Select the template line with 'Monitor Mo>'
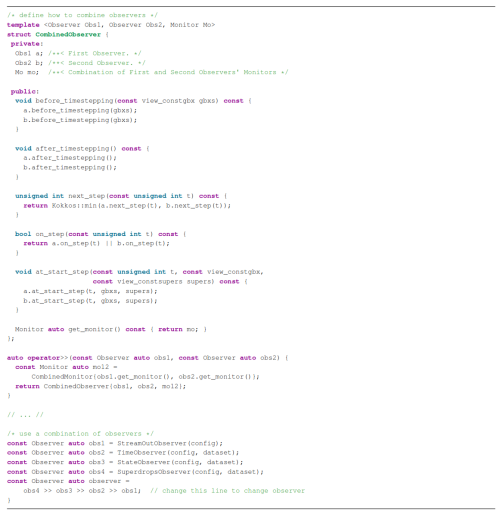 pyautogui.click(x=111, y=25)
